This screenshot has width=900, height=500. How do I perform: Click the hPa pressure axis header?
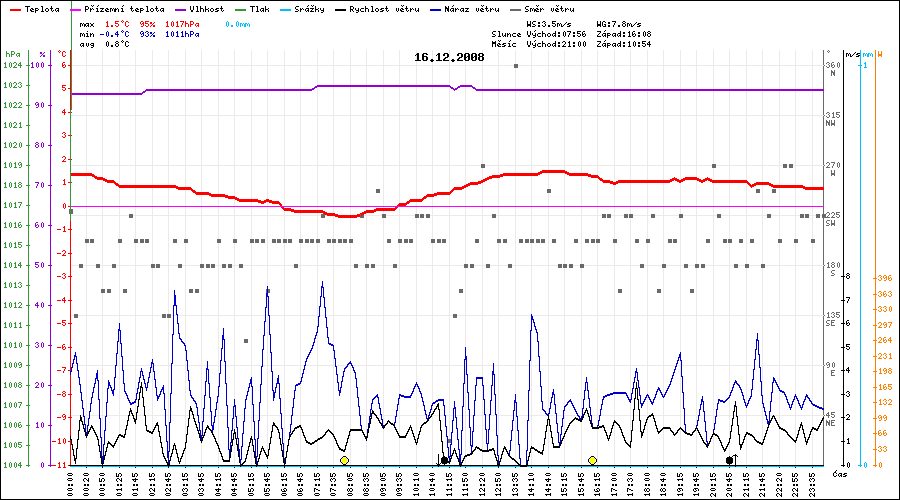[12, 54]
